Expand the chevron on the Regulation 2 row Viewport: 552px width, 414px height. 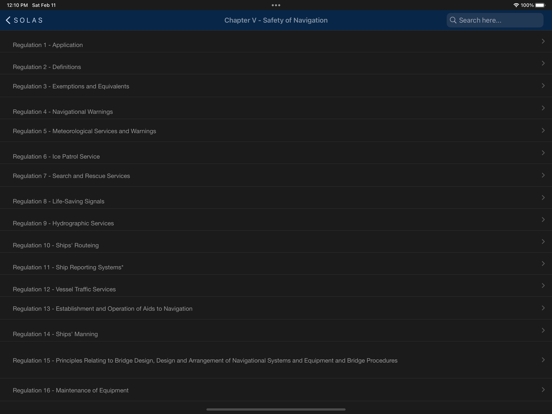(543, 63)
